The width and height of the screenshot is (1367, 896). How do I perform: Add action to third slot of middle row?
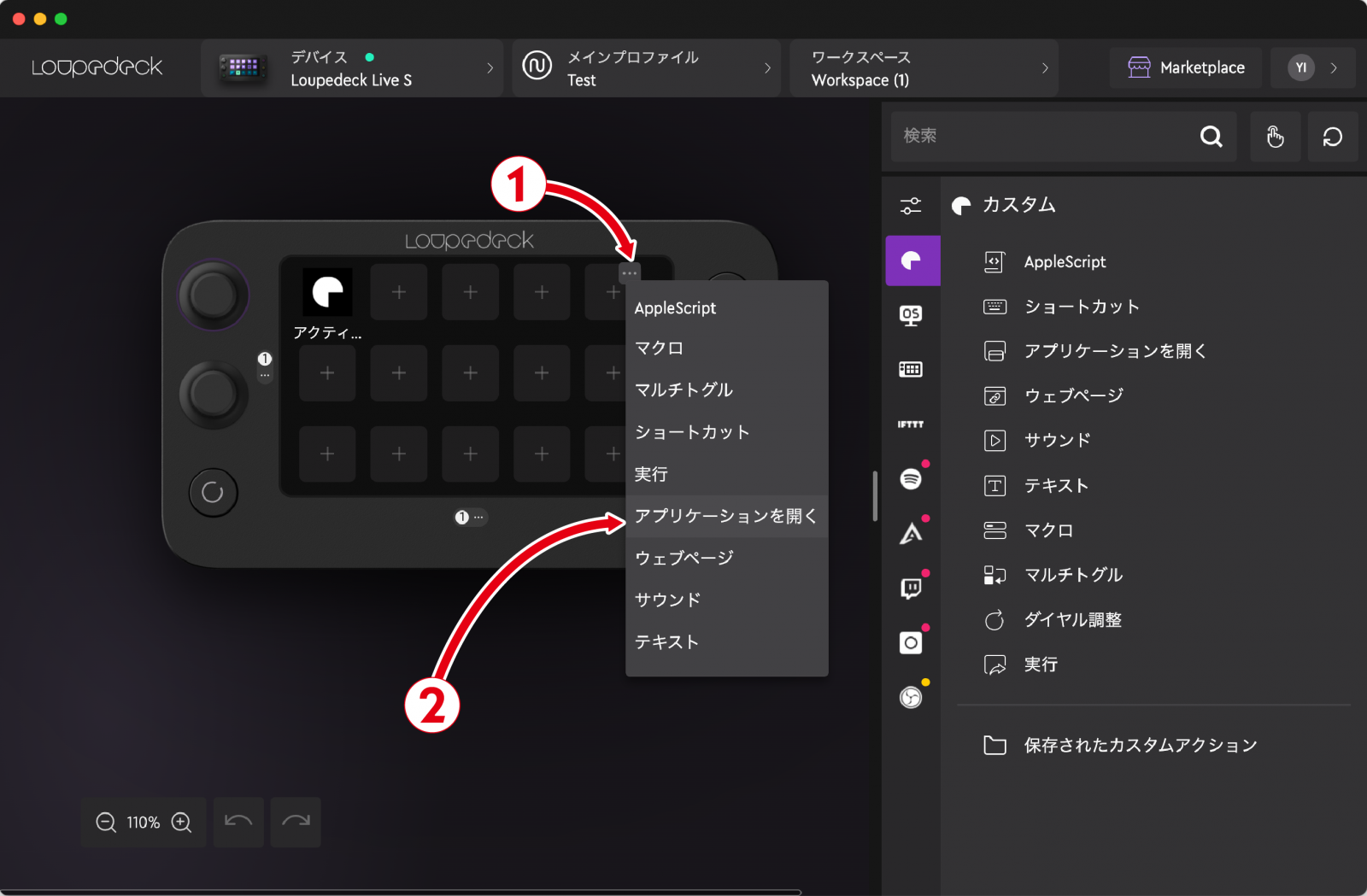coord(470,373)
